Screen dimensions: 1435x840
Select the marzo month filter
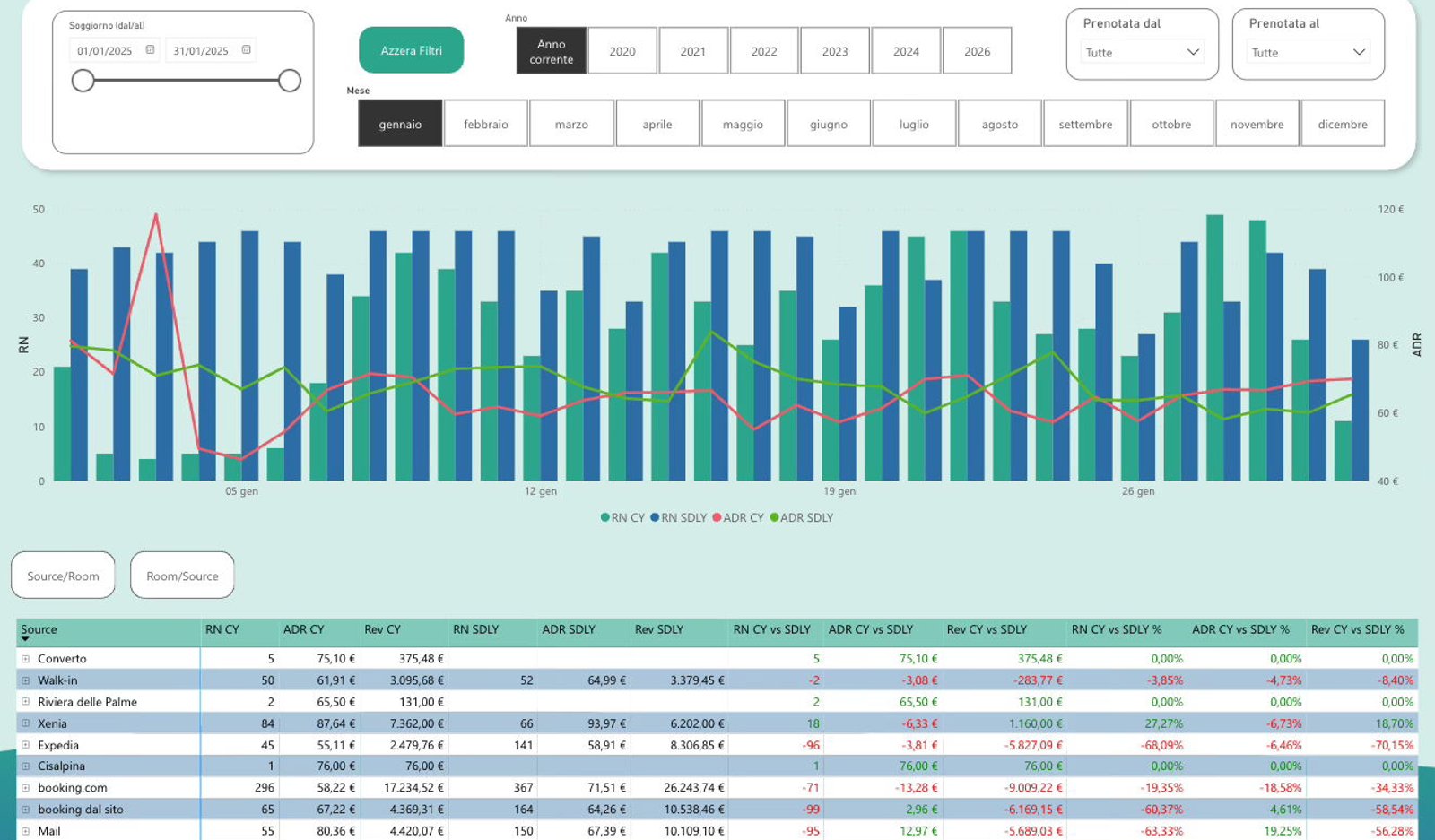click(571, 124)
